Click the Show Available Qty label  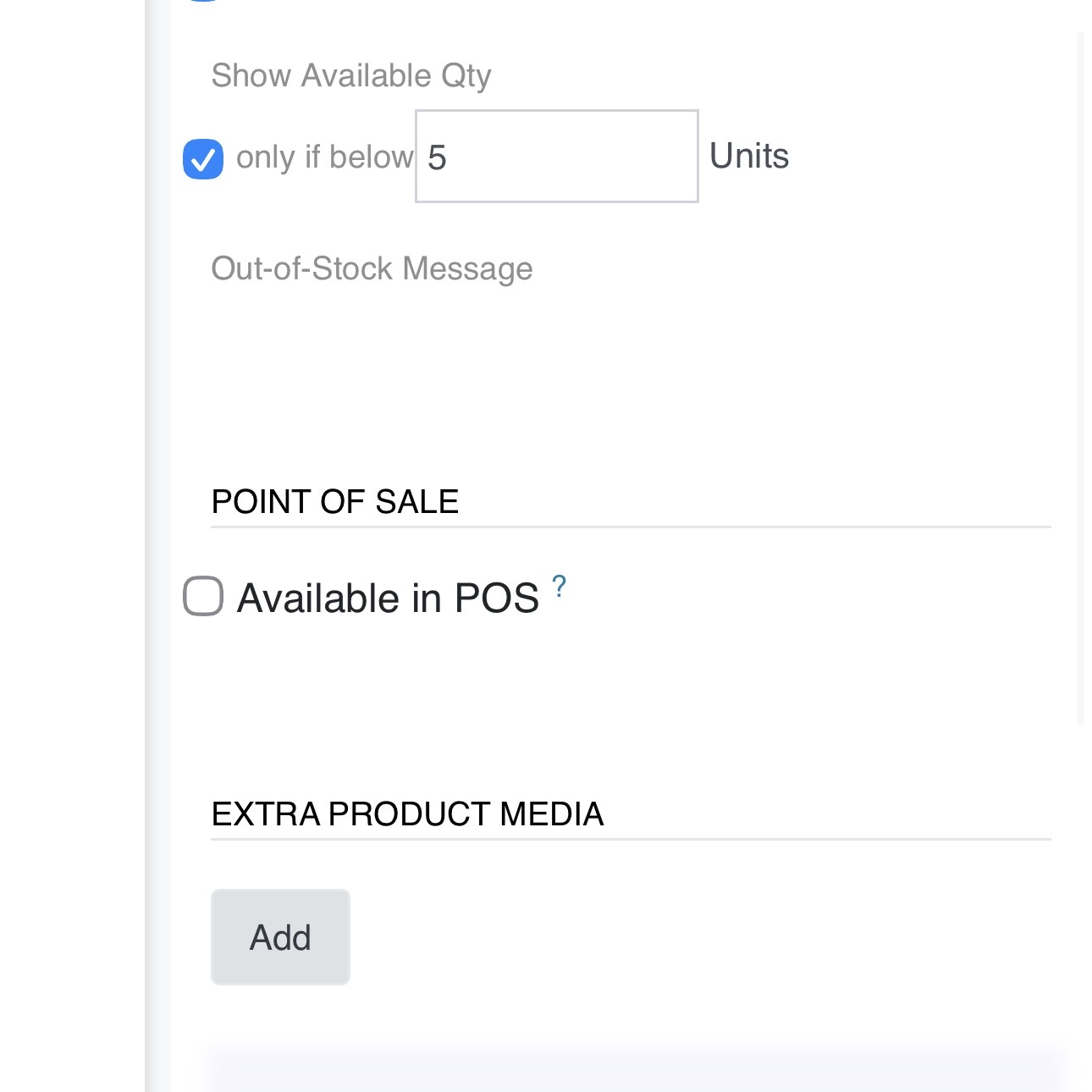tap(350, 75)
